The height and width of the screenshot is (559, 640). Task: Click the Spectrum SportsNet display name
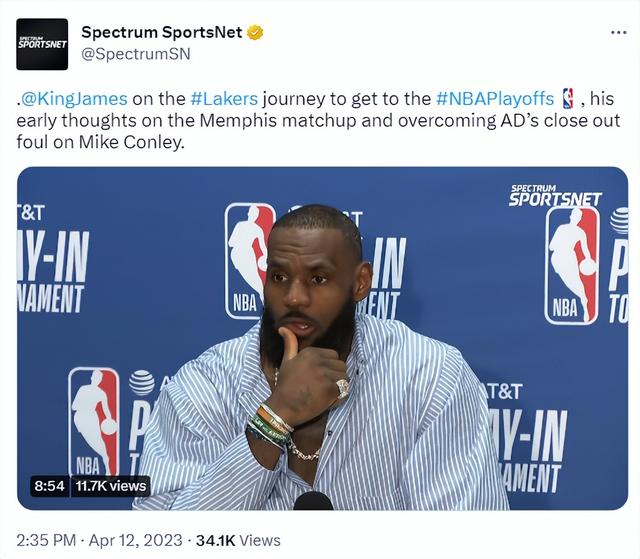[x=161, y=32]
